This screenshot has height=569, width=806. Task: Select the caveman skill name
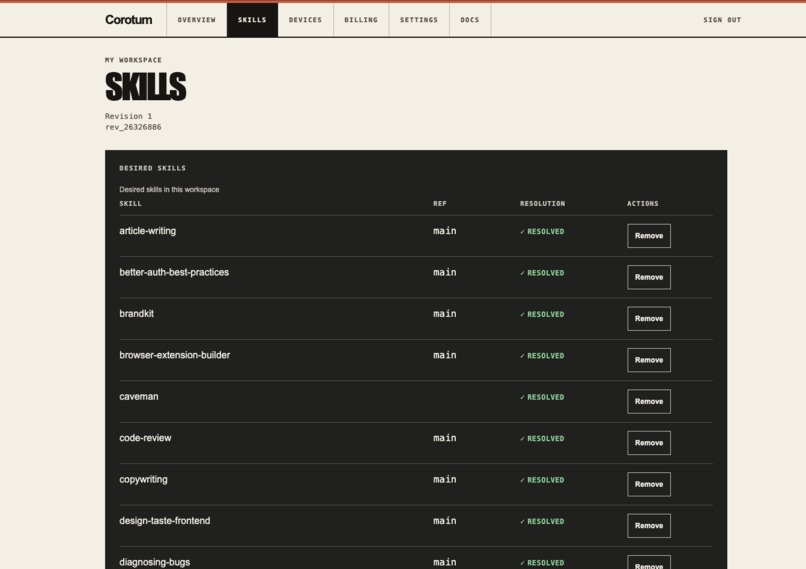click(x=139, y=396)
